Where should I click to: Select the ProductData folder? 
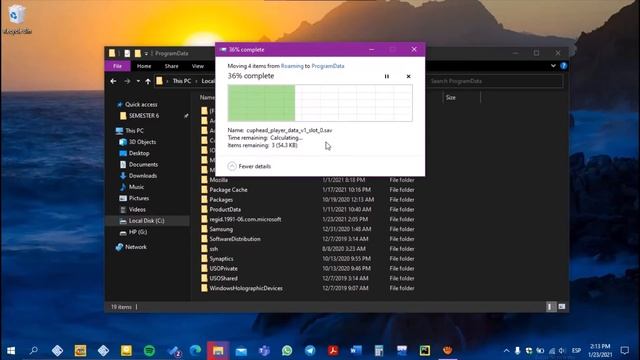225,209
